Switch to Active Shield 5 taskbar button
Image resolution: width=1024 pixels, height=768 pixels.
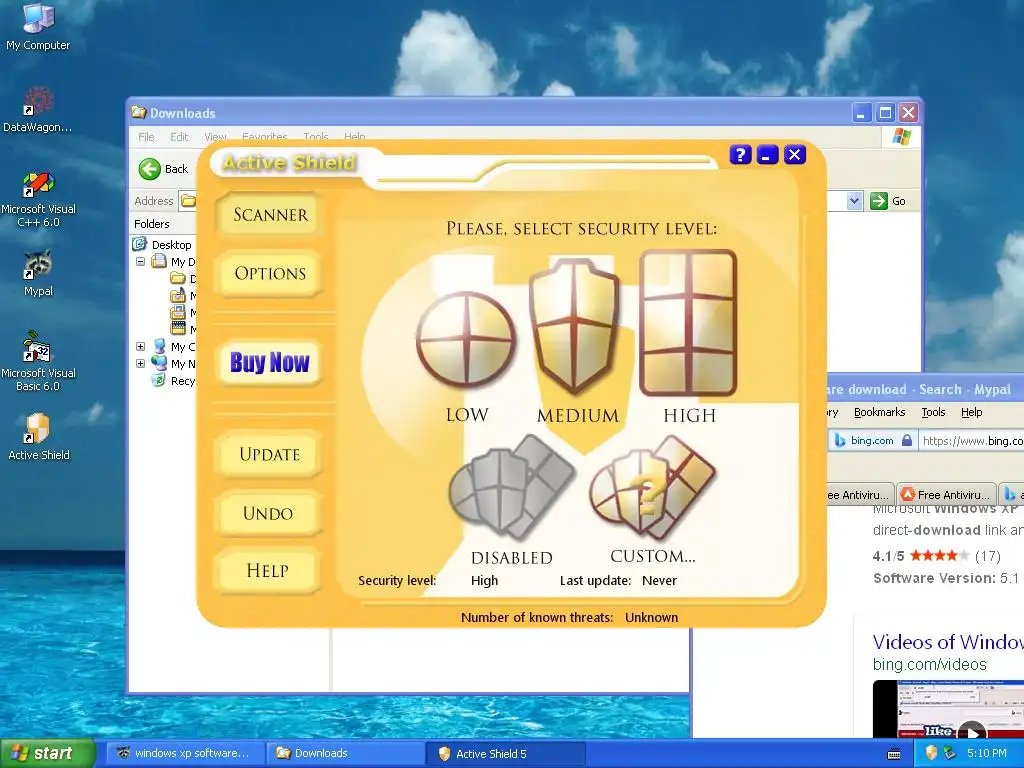point(505,754)
